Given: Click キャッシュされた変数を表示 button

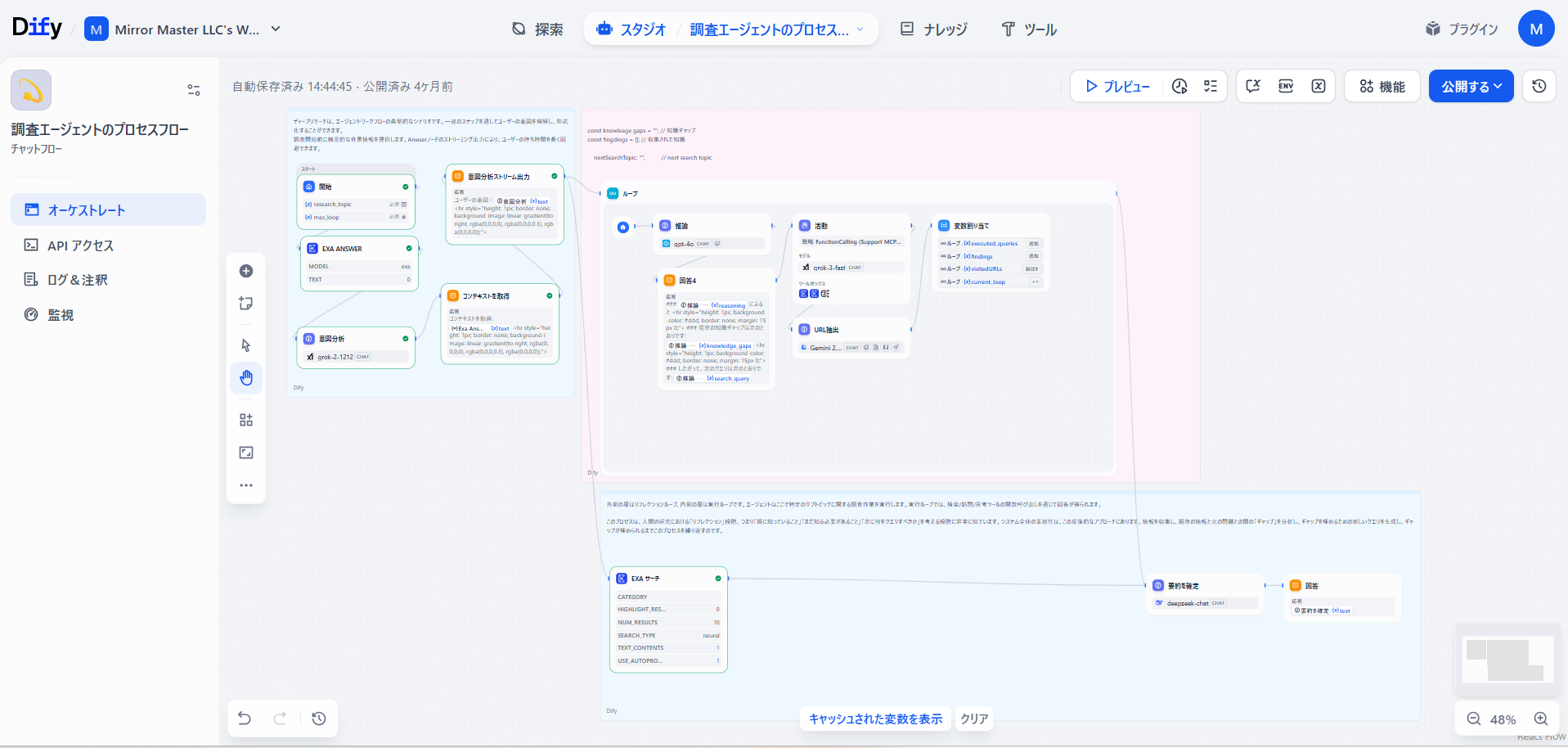Looking at the screenshot, I should coord(875,719).
